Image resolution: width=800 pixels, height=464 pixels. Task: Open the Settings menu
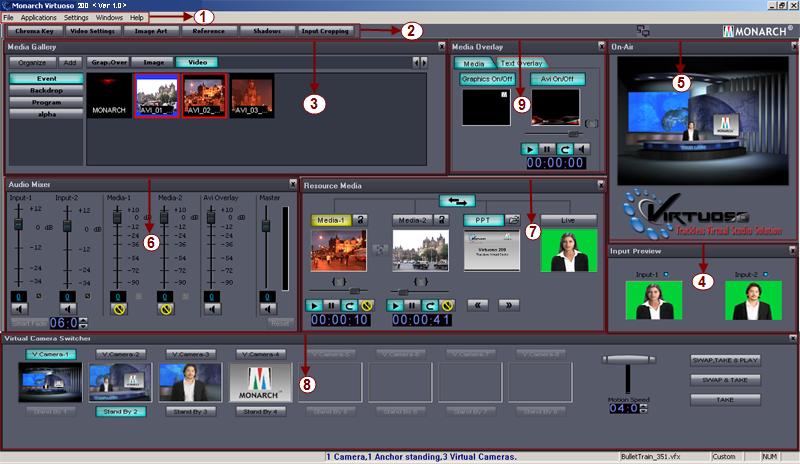(x=76, y=17)
